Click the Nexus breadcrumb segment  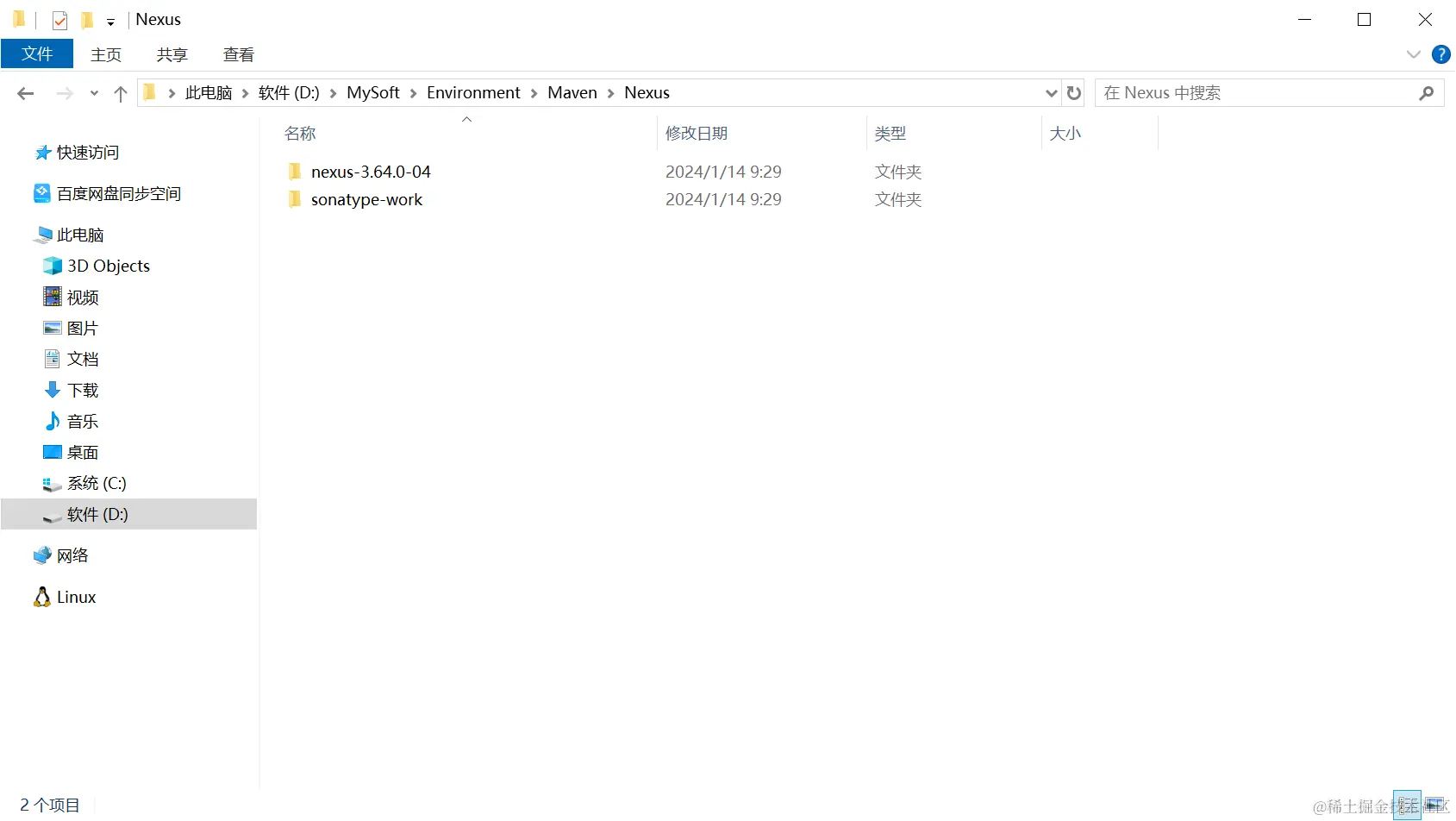(x=647, y=92)
